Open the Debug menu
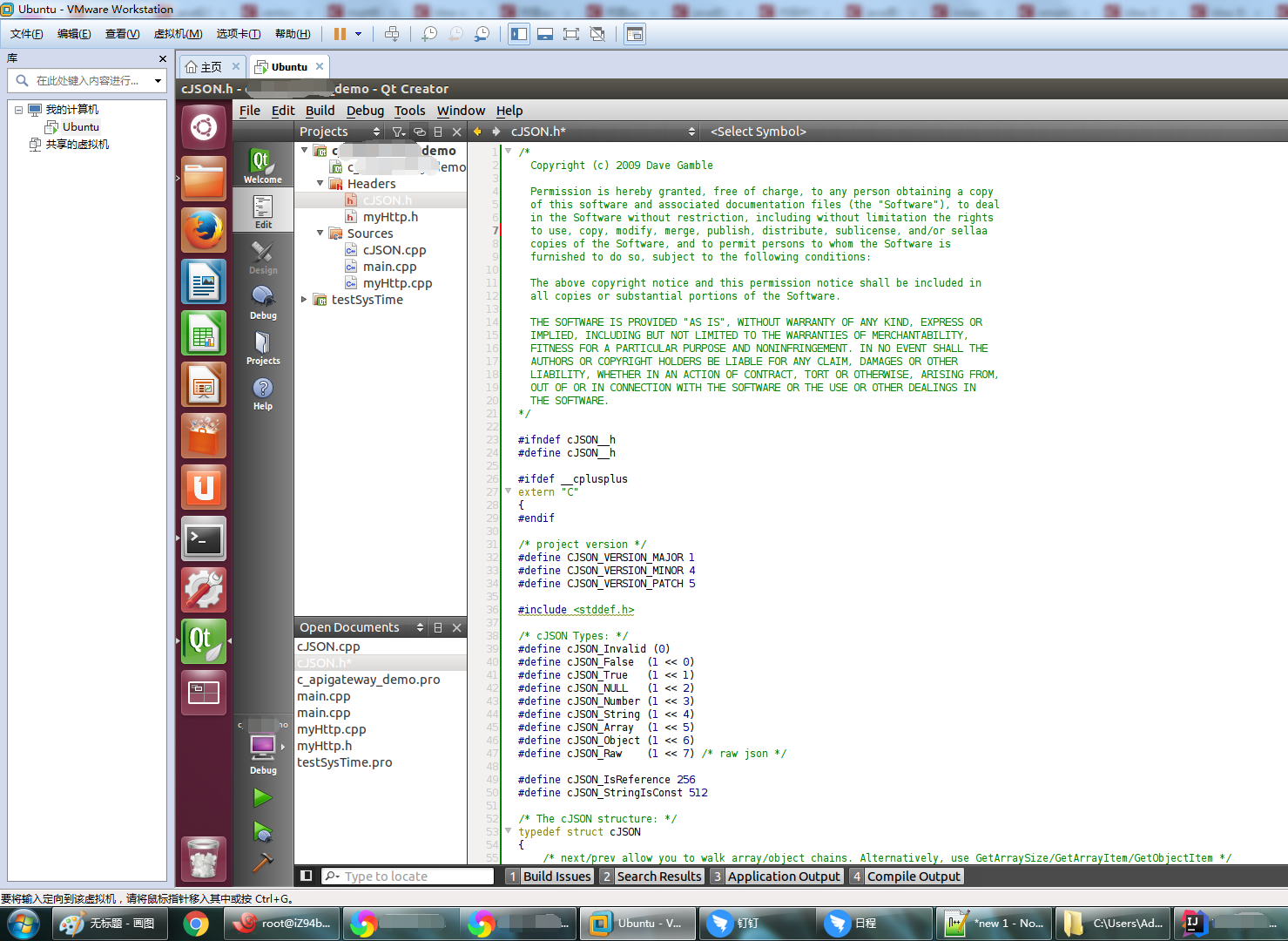Viewport: 1288px width, 941px height. pyautogui.click(x=365, y=111)
